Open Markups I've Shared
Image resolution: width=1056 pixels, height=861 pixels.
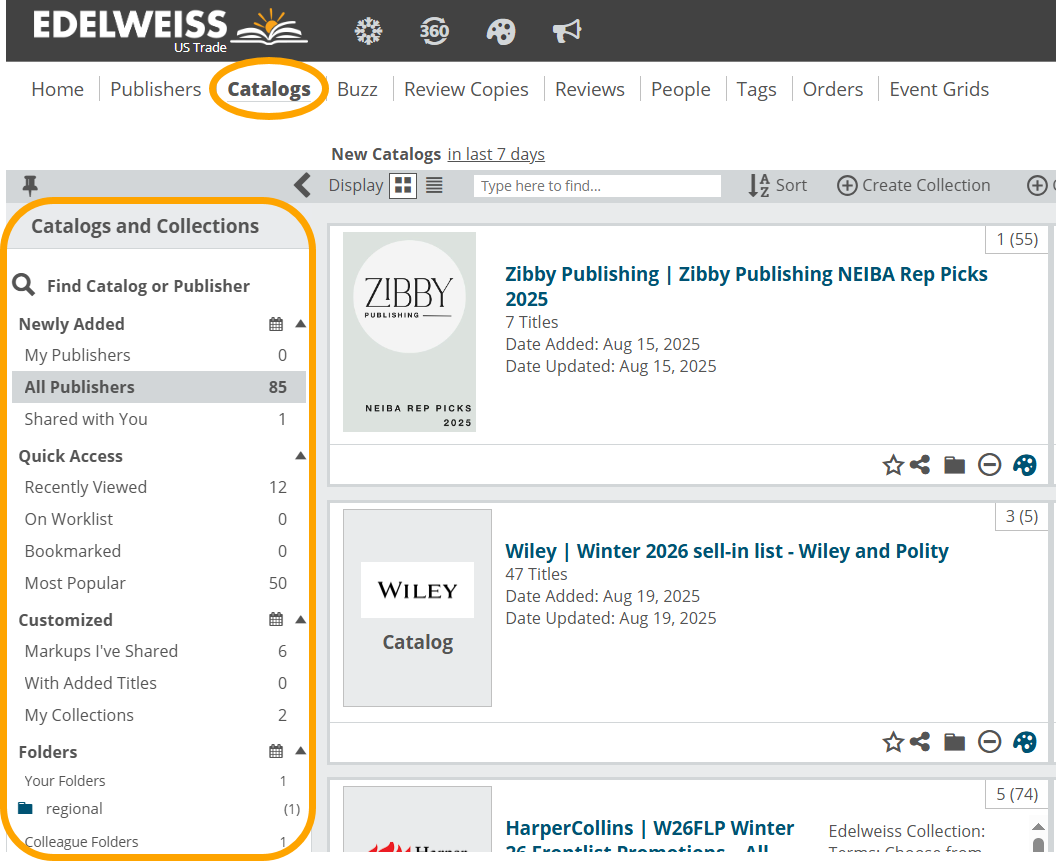159,651
